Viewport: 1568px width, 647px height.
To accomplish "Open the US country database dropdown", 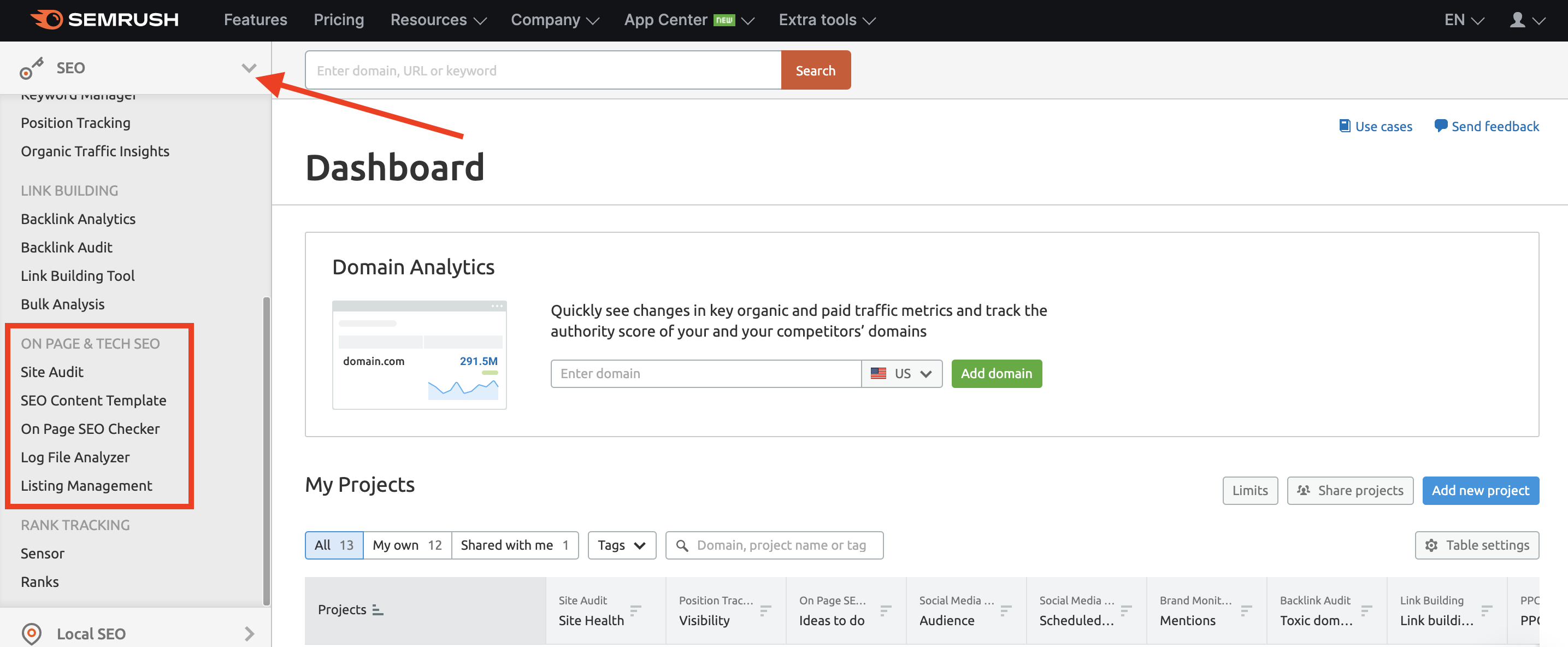I will 902,373.
